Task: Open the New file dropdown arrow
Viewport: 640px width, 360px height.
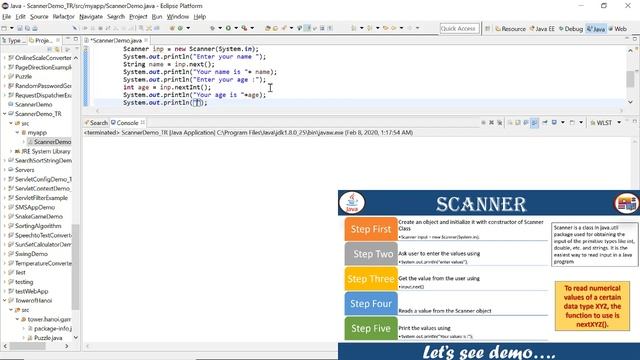Action: pos(11,28)
